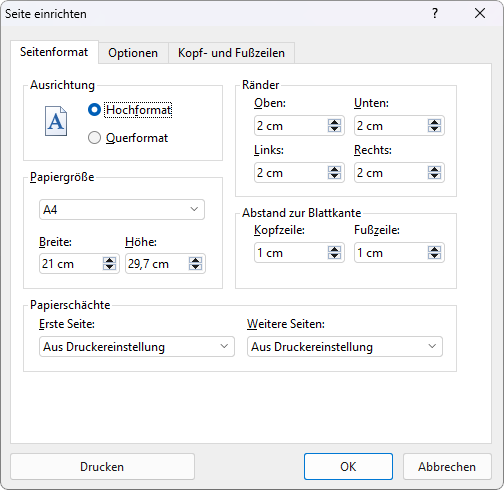Increase the Höhe value with up arrow
This screenshot has height=490, width=504.
(x=195, y=260)
